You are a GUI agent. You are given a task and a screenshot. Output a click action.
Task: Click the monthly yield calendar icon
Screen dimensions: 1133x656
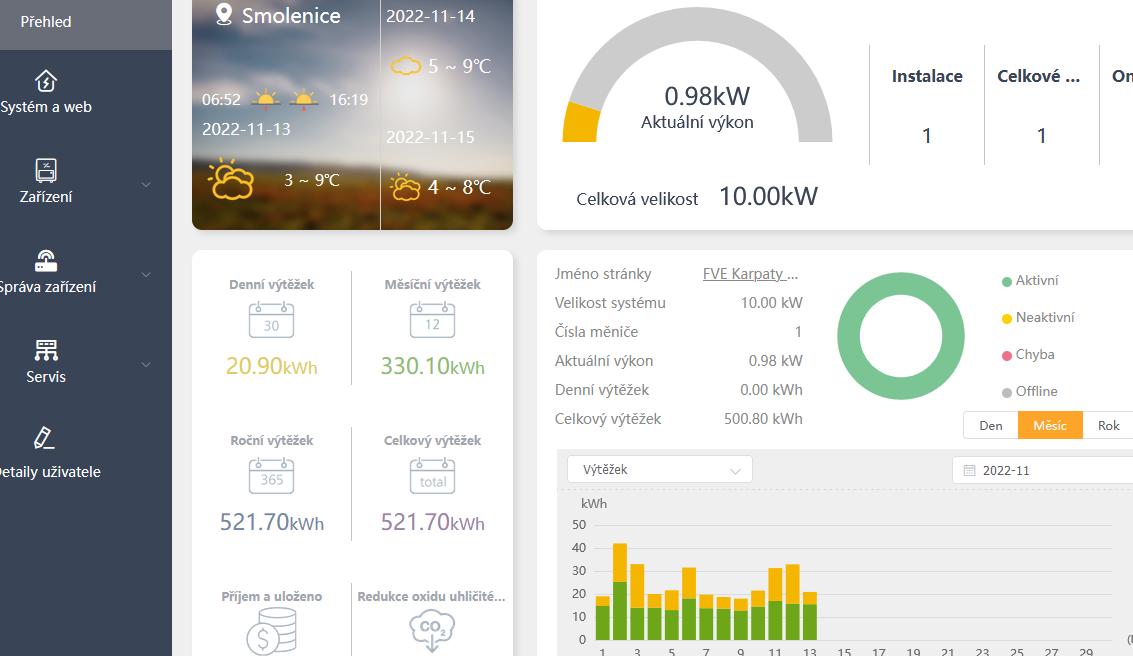pos(432,320)
